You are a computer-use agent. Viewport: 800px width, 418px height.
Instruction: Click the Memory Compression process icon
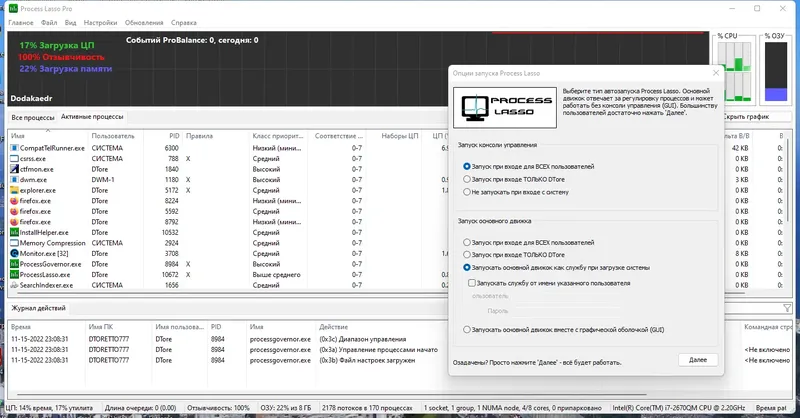14,243
